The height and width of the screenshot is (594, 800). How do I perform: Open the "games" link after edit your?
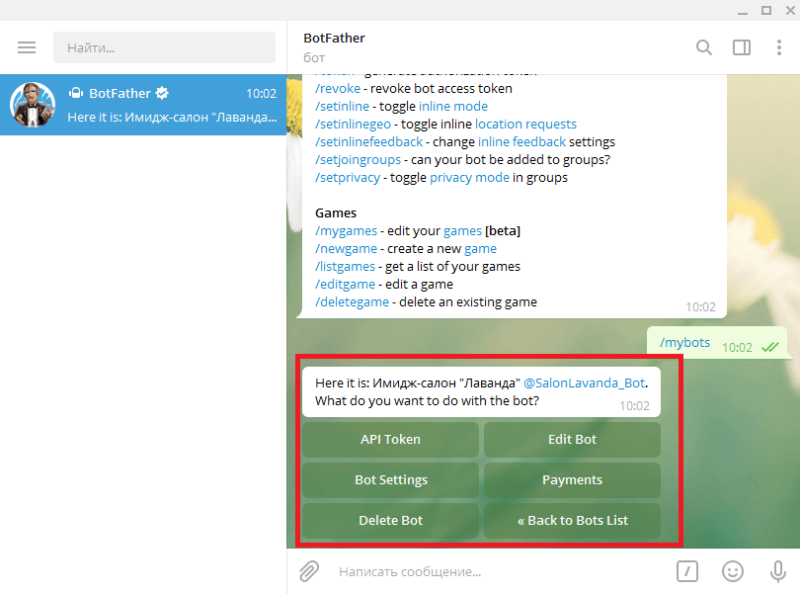click(x=462, y=231)
